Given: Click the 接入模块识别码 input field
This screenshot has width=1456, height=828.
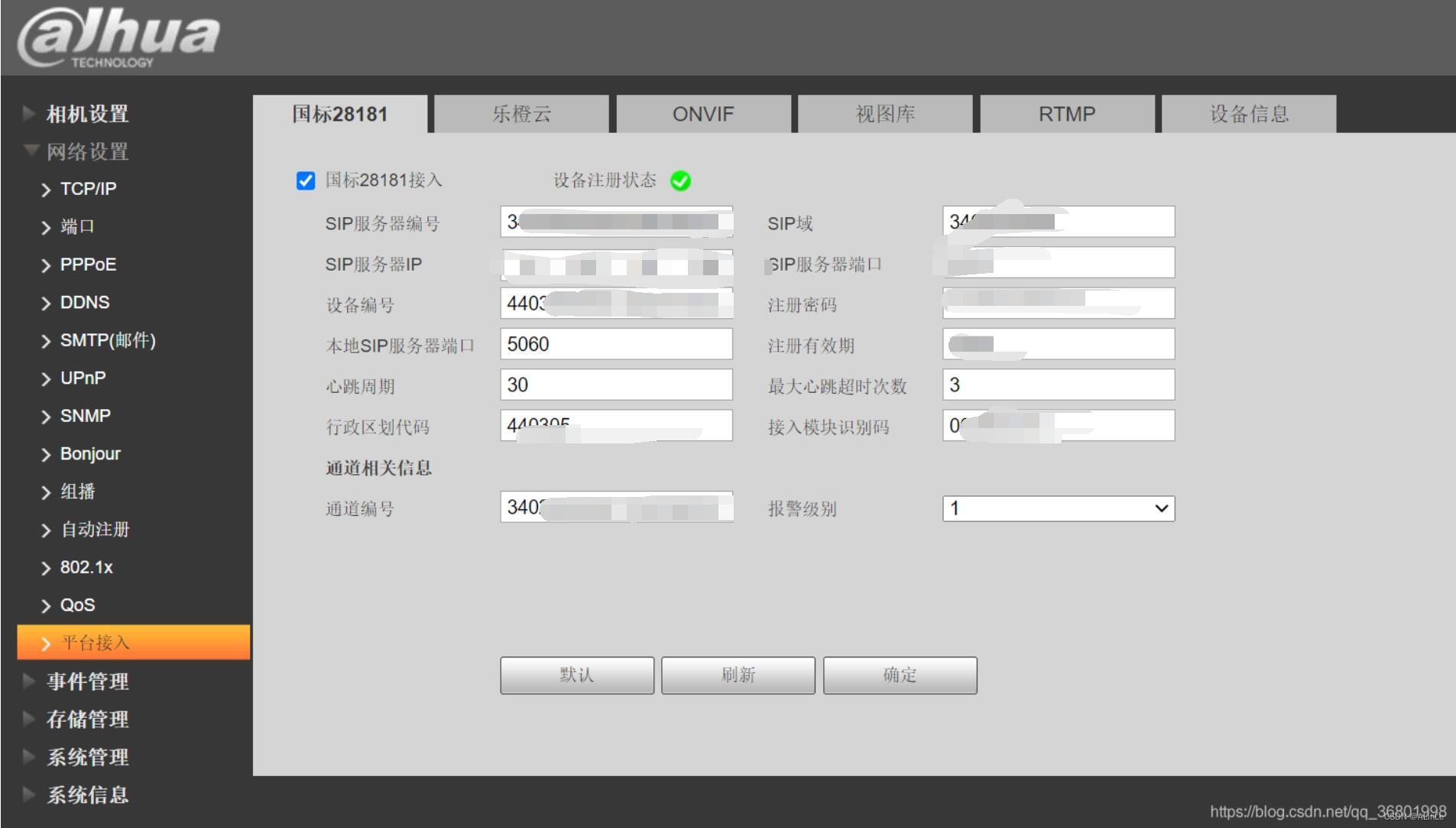Looking at the screenshot, I should [1059, 425].
